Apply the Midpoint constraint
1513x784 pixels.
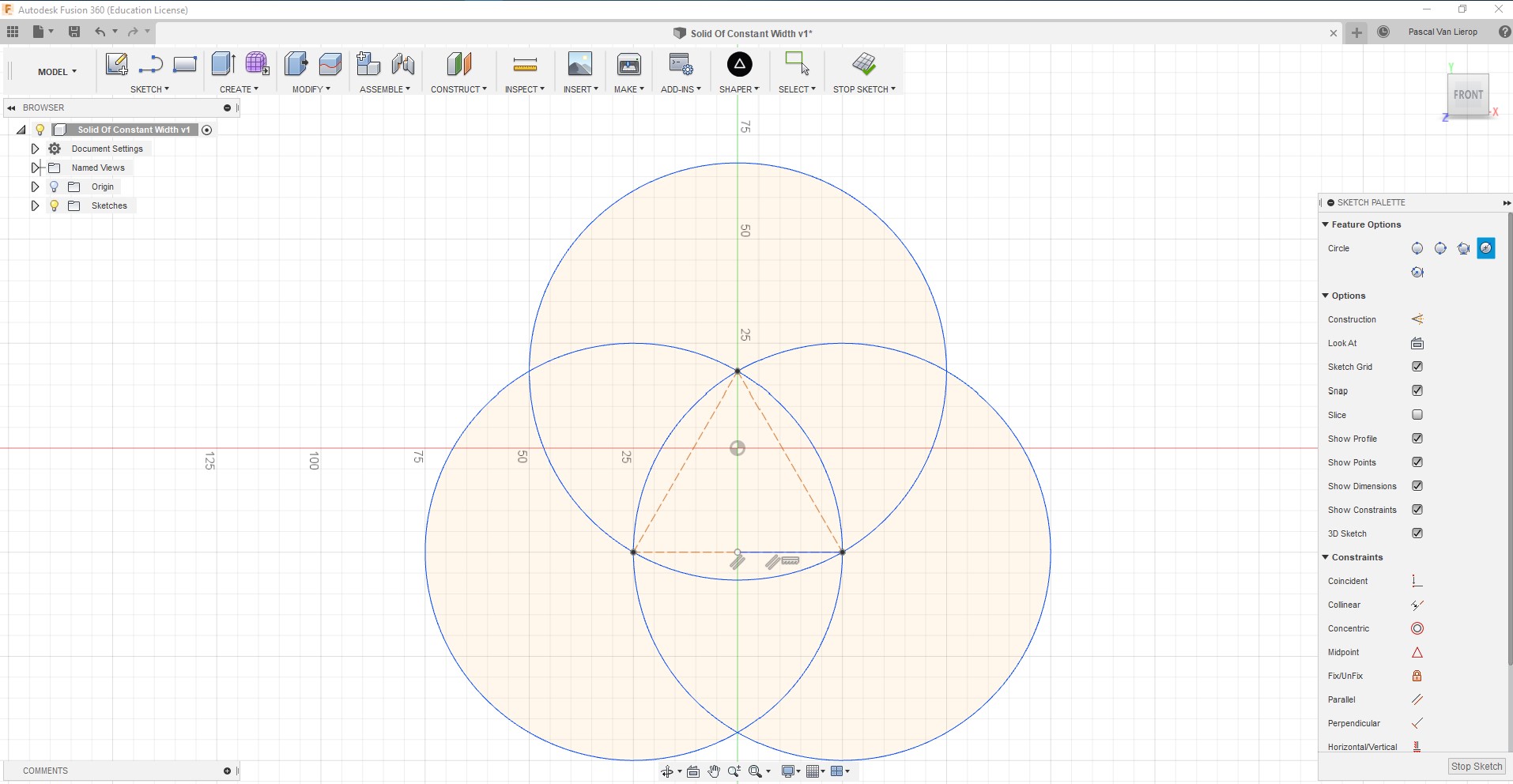1417,652
